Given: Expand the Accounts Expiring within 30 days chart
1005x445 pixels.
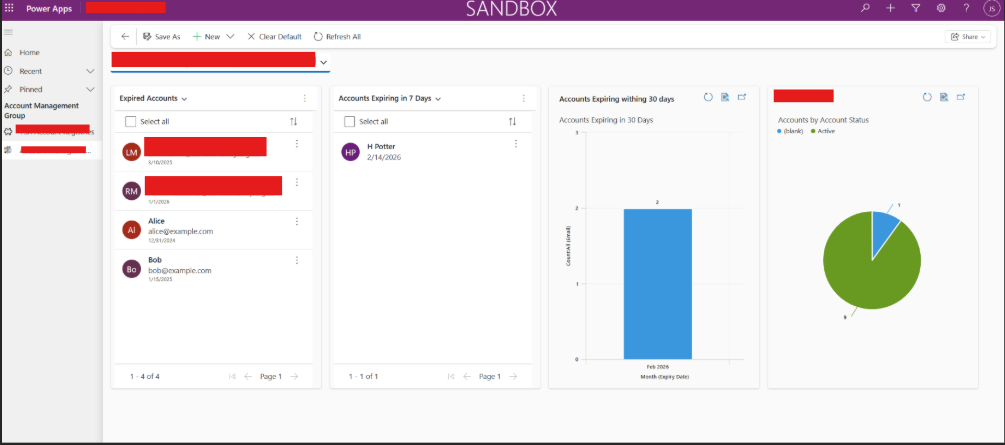Looking at the screenshot, I should click(742, 97).
